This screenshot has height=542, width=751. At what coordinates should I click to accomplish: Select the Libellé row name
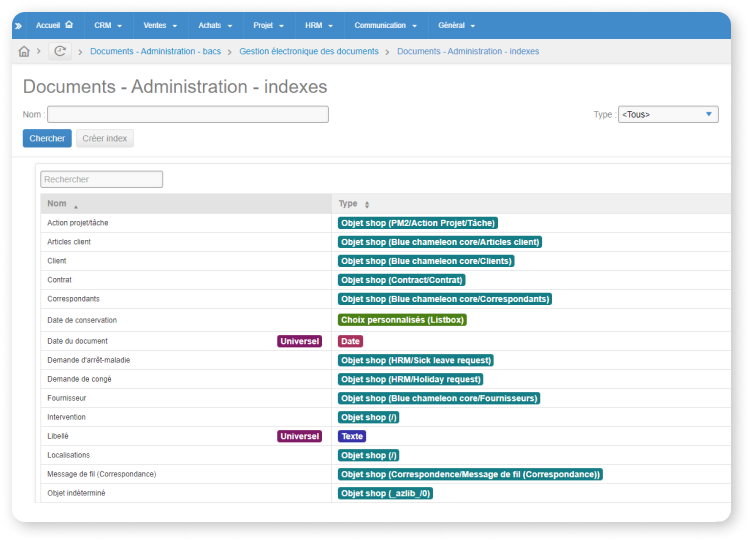[57, 436]
